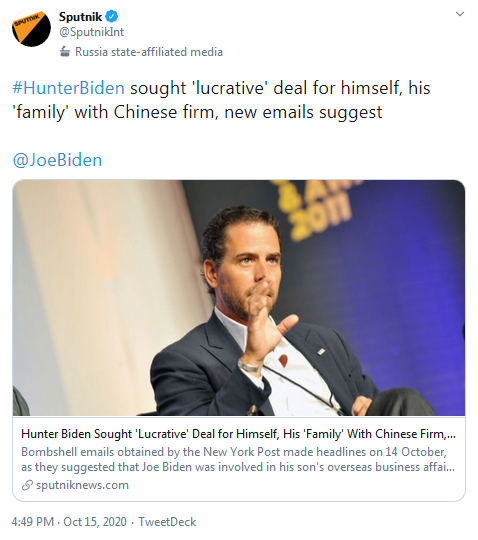Click the Sputnik display name
Image resolution: width=478 pixels, height=540 pixels.
pos(81,16)
